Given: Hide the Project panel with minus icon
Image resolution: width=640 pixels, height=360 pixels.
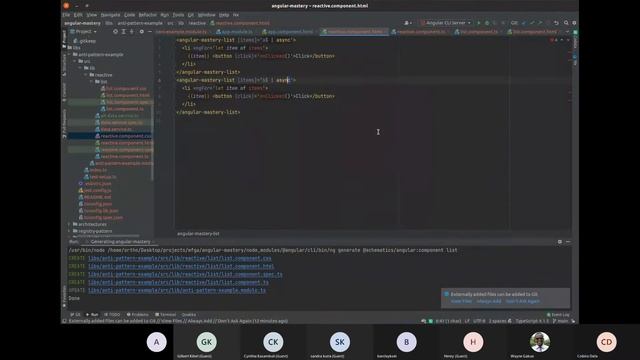Looking at the screenshot, I should tap(149, 31).
